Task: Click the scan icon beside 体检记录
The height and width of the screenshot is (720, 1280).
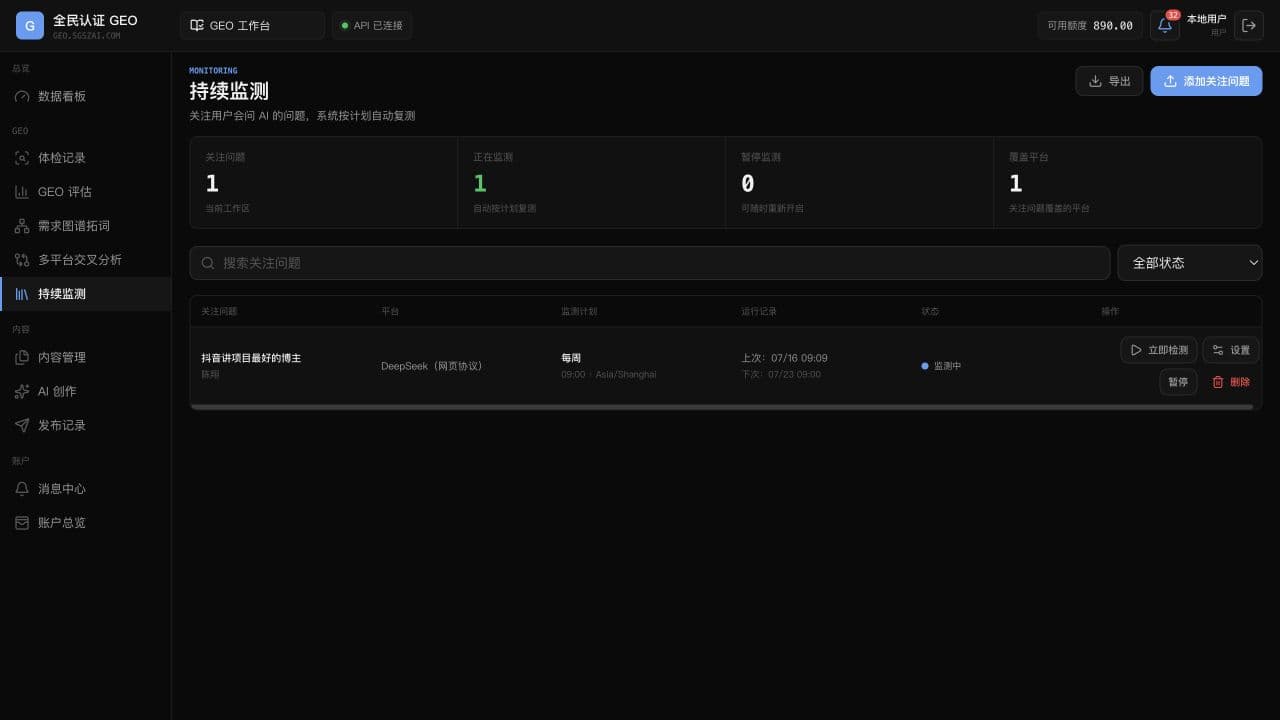Action: 22,158
